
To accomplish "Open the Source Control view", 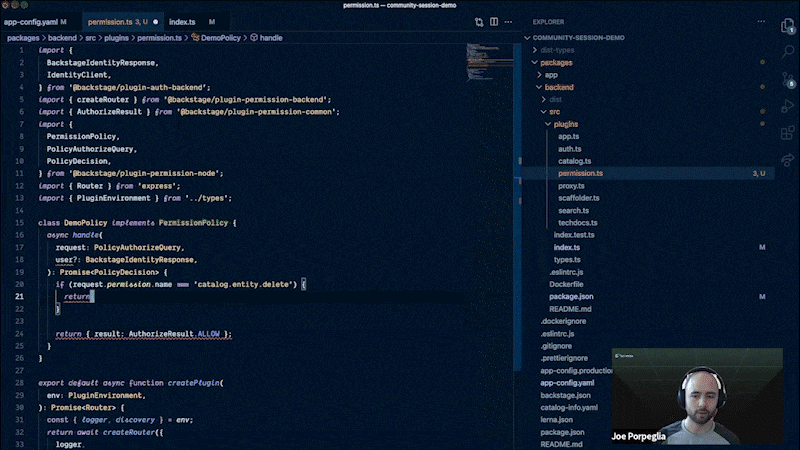I will click(x=787, y=79).
